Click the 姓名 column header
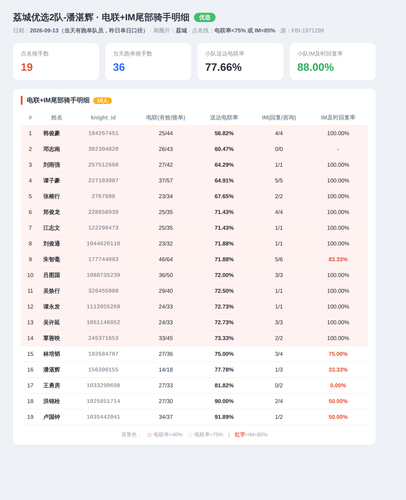Viewport: 406px width, 500px height. [x=57, y=117]
